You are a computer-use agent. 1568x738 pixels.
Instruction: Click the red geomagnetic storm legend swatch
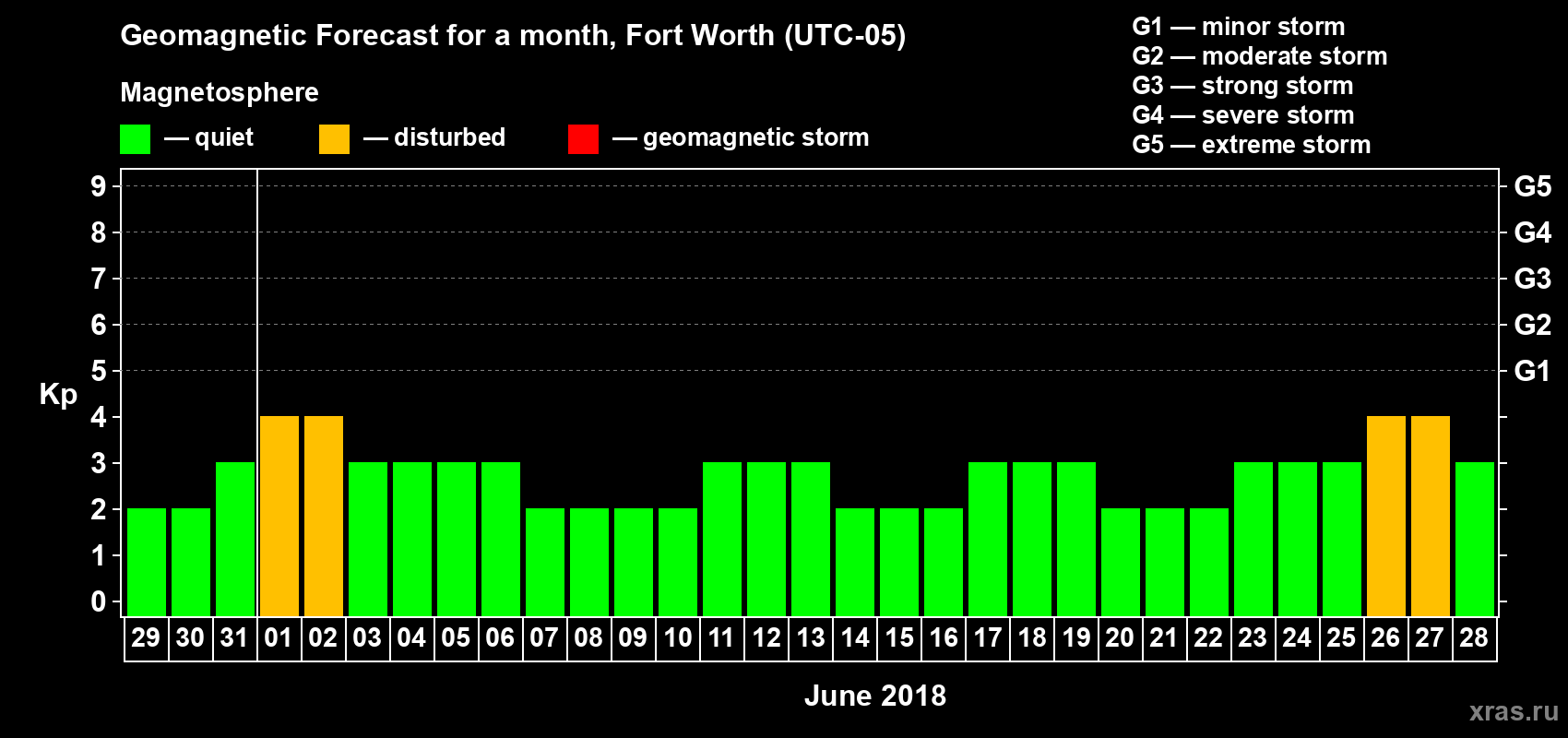point(583,139)
